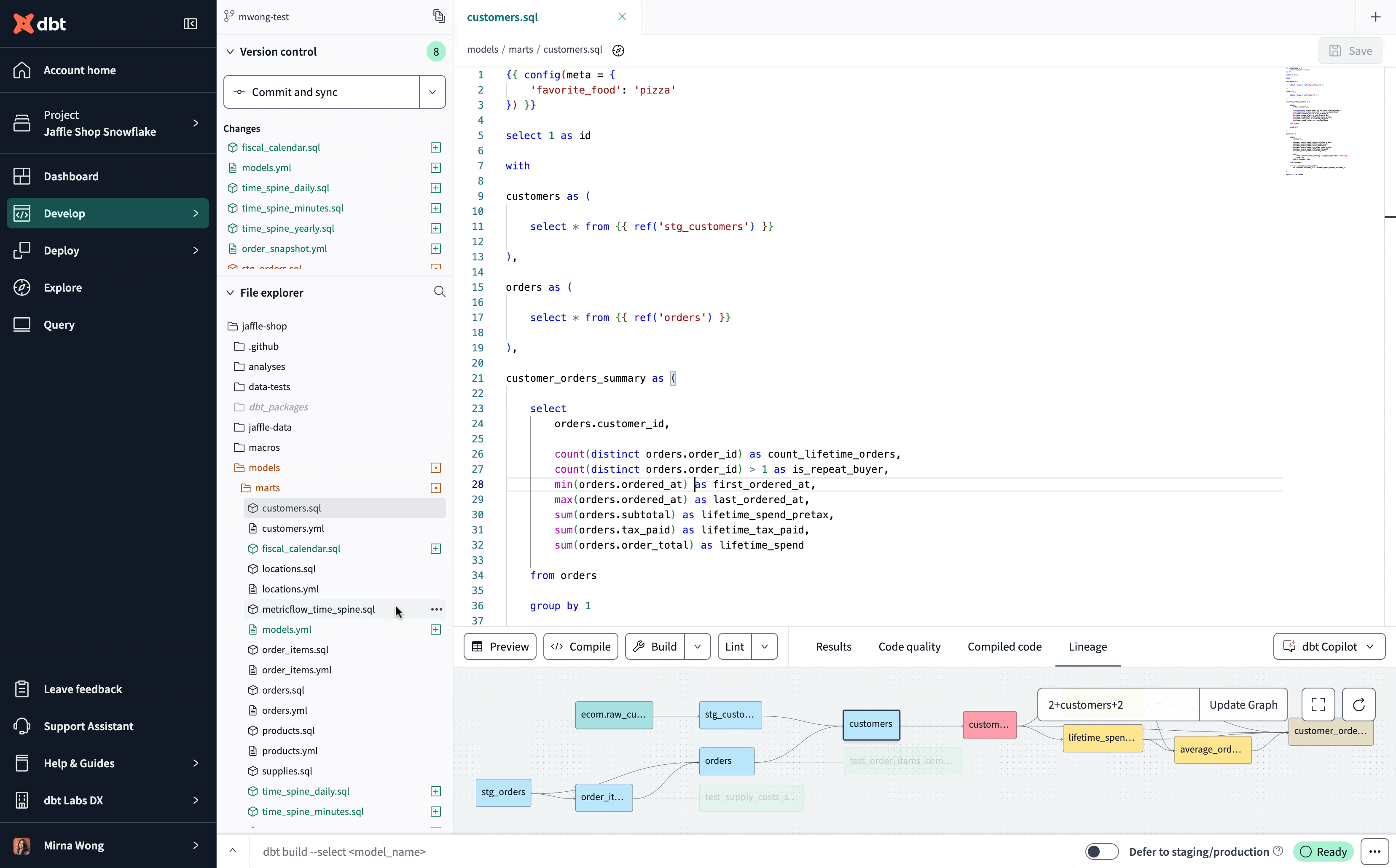This screenshot has width=1396, height=868.
Task: Open Support Assistant from sidebar
Action: [x=90, y=726]
